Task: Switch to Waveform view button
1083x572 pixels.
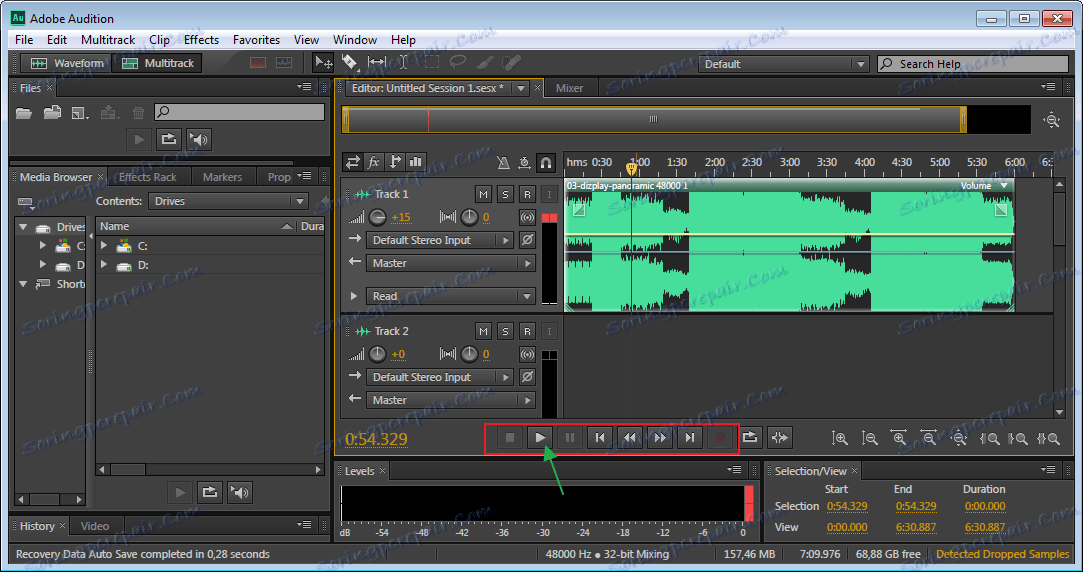Action: (68, 63)
